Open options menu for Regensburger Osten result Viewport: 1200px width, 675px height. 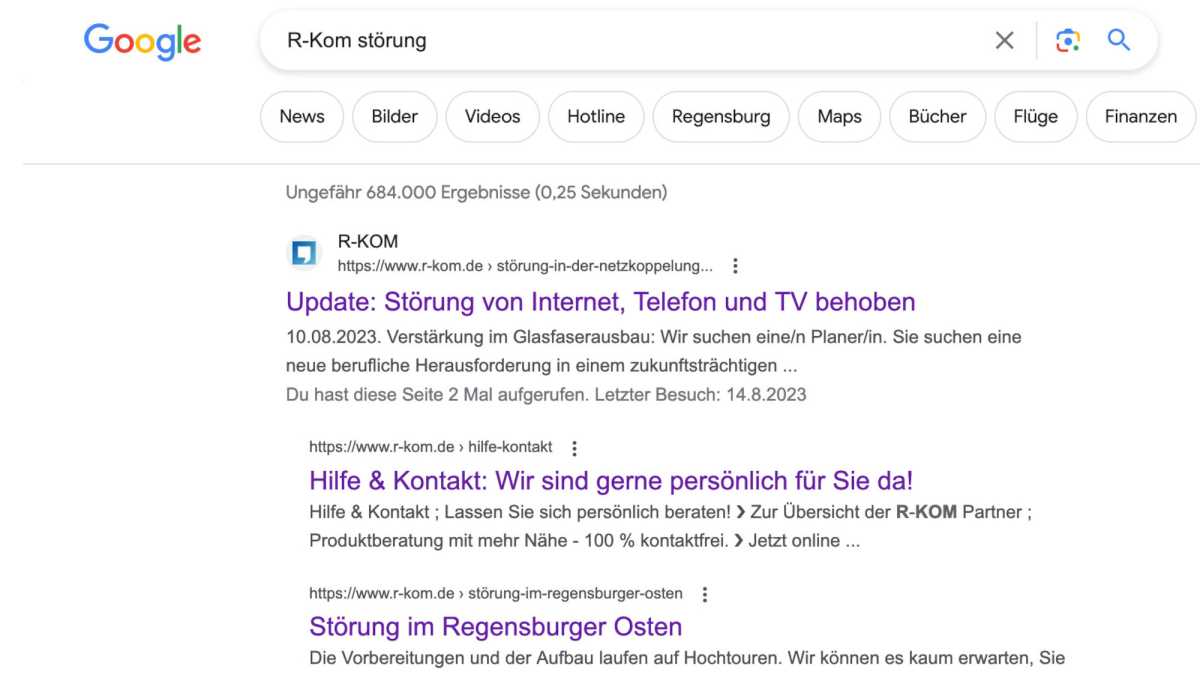[704, 594]
